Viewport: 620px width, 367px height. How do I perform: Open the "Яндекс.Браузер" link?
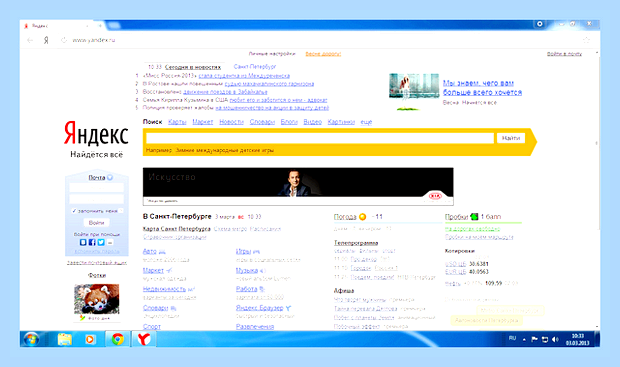coord(260,308)
